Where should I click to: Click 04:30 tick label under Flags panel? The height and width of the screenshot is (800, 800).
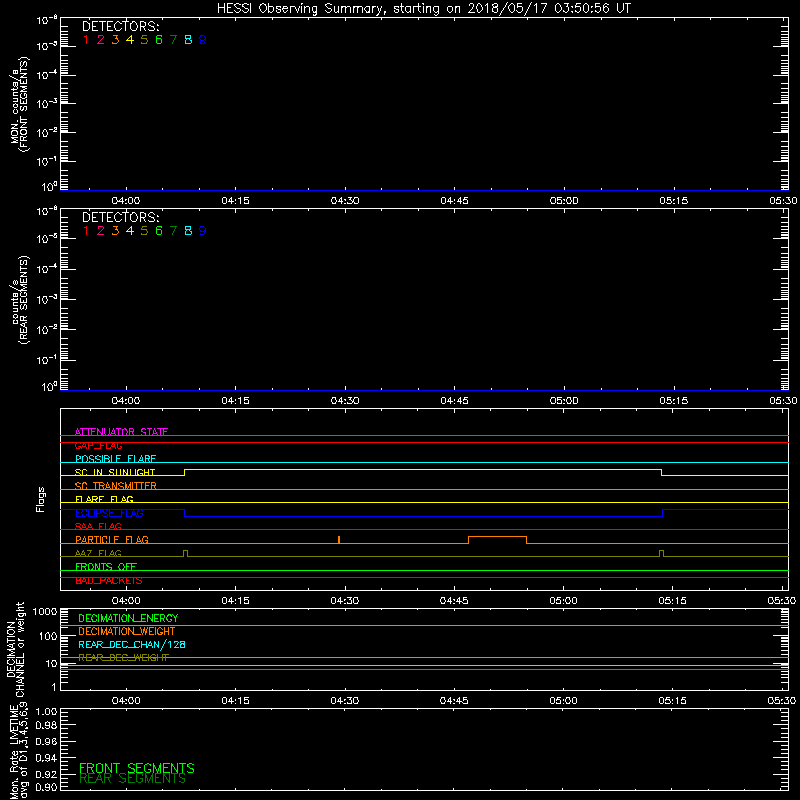pyautogui.click(x=345, y=601)
